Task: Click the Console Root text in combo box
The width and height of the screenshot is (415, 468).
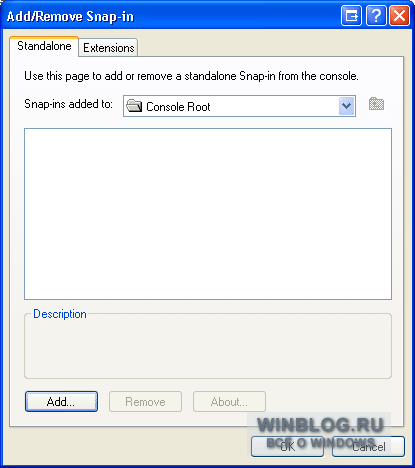Action: (x=178, y=107)
